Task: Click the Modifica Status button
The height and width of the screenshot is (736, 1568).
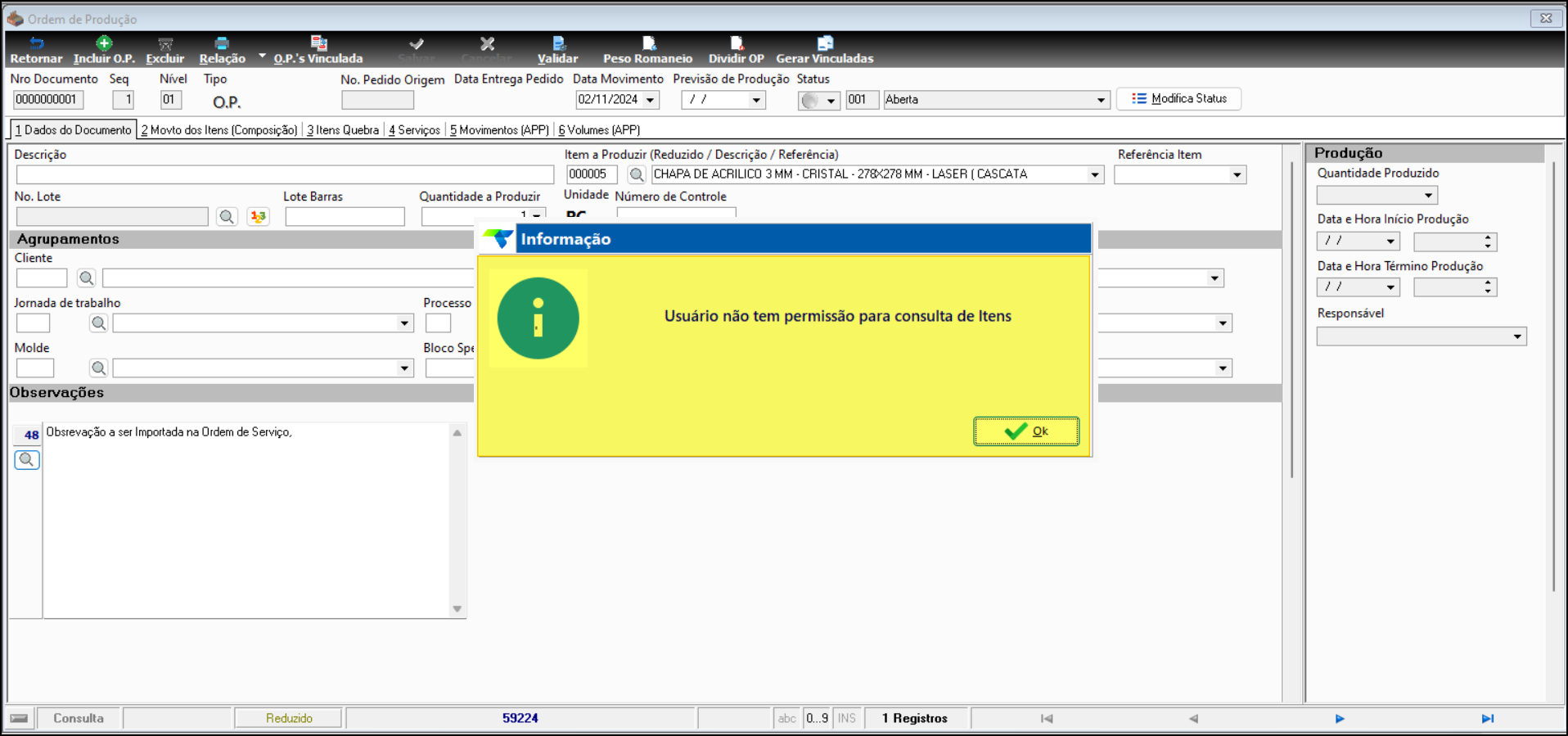Action: tap(1178, 99)
